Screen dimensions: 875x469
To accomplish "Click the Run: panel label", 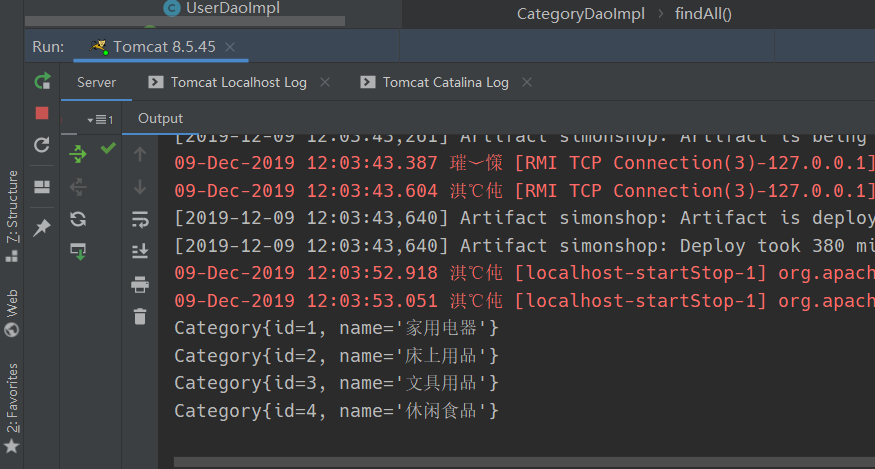I will 48,47.
